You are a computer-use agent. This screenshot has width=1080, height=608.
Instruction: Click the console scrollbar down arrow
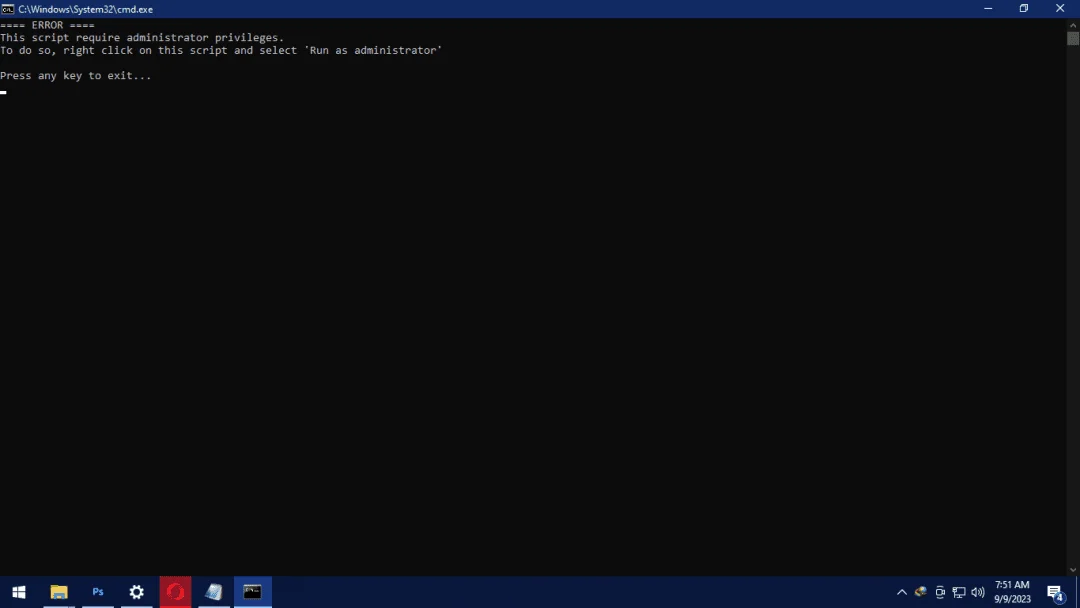(1073, 570)
